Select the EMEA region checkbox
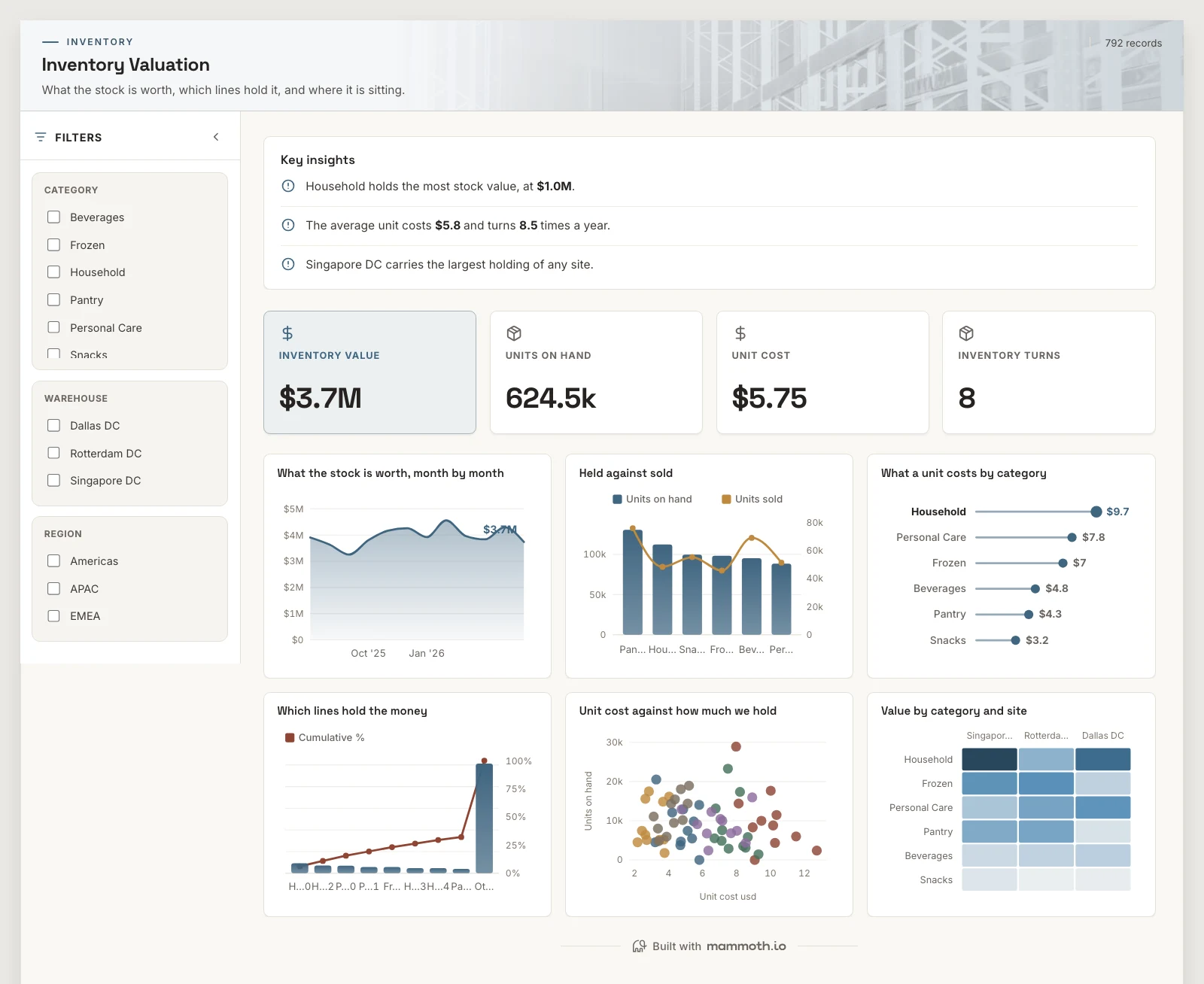 pos(53,615)
